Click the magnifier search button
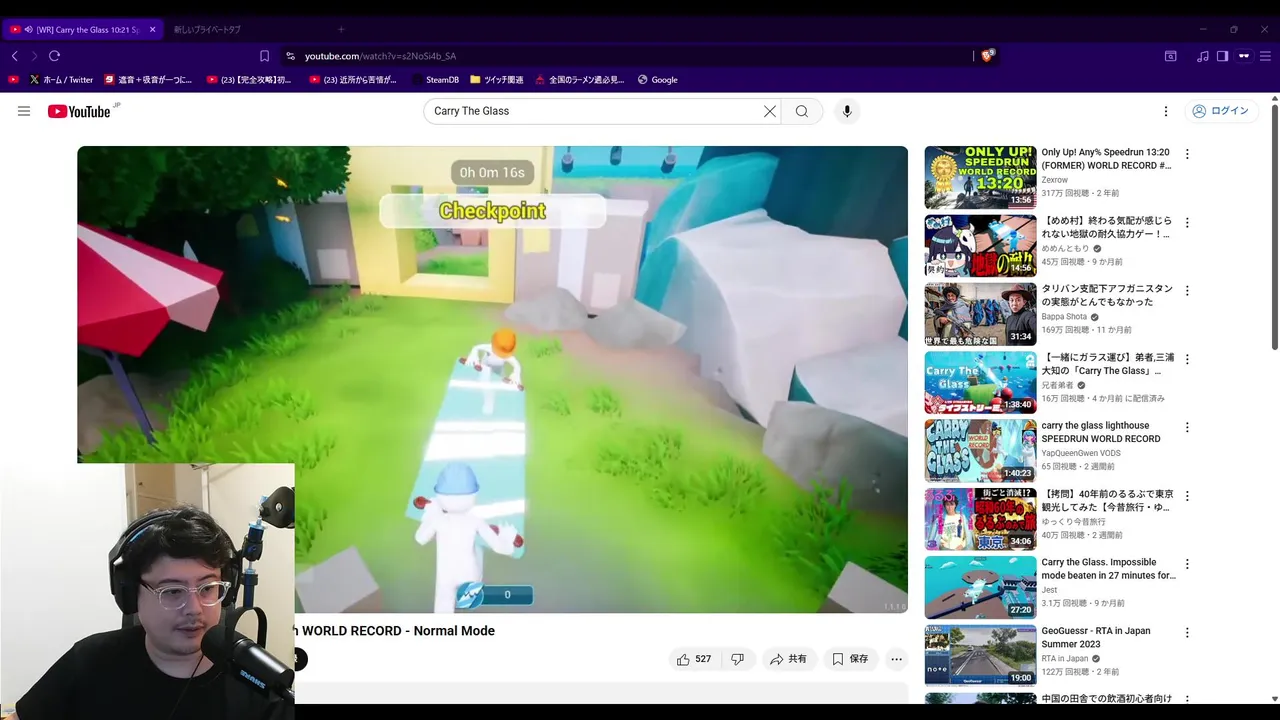This screenshot has width=1280, height=720. coord(802,111)
